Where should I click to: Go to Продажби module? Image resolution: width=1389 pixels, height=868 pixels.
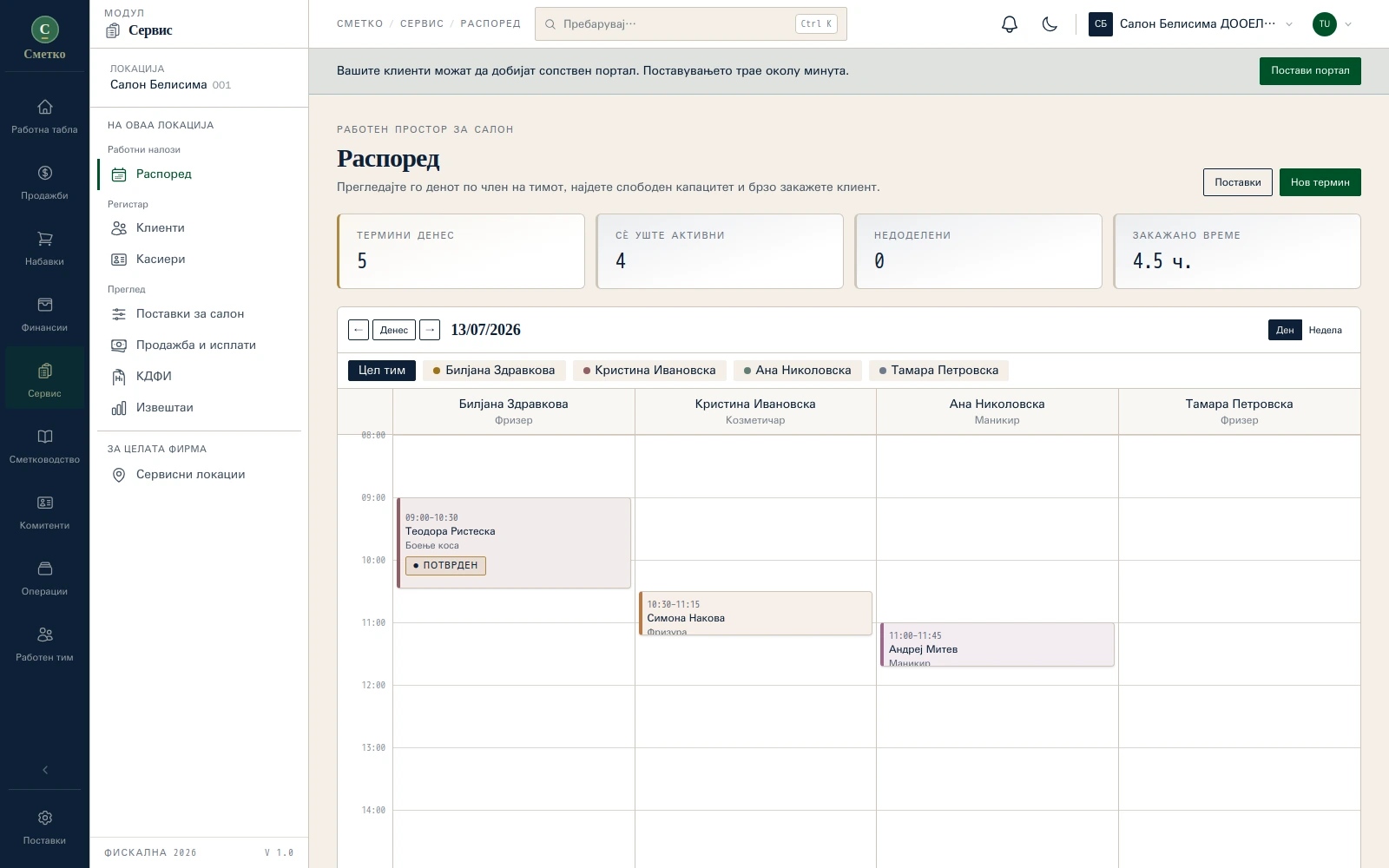(x=44, y=182)
